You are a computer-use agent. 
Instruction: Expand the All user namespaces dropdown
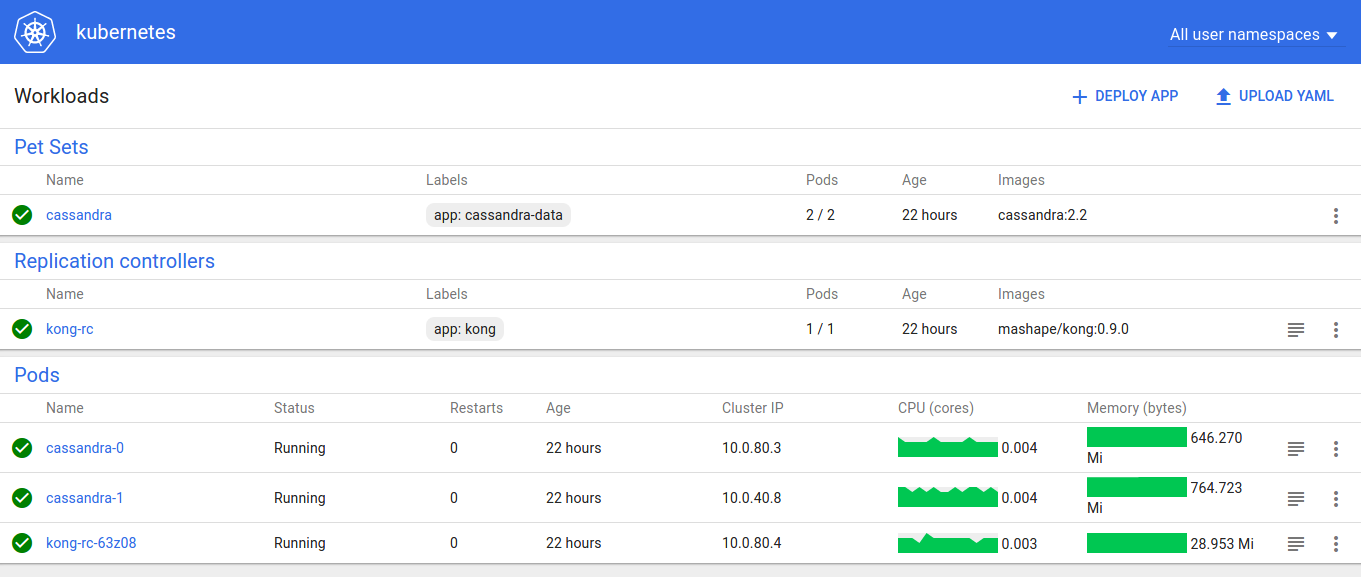coord(1254,34)
